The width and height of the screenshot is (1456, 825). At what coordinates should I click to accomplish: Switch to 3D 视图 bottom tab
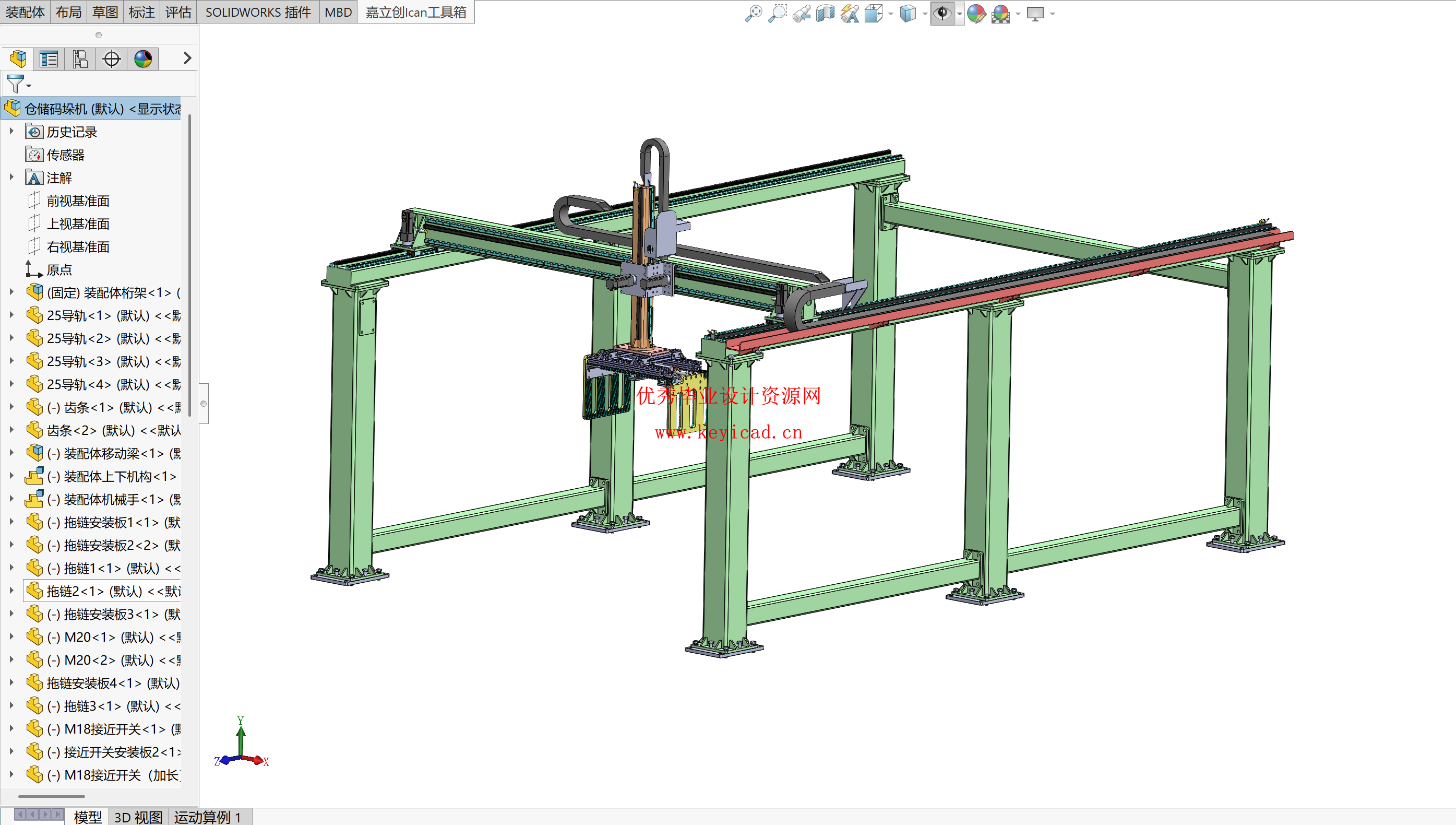point(138,817)
